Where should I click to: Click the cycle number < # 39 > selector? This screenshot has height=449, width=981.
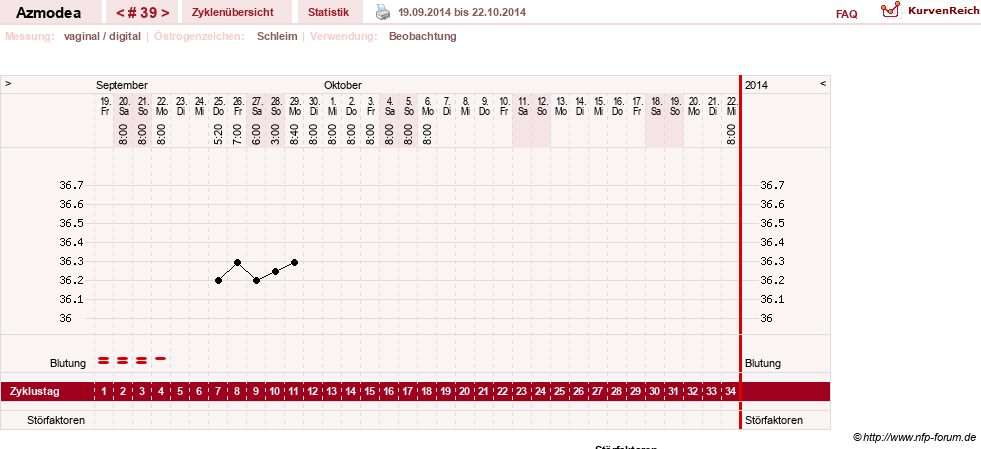143,13
